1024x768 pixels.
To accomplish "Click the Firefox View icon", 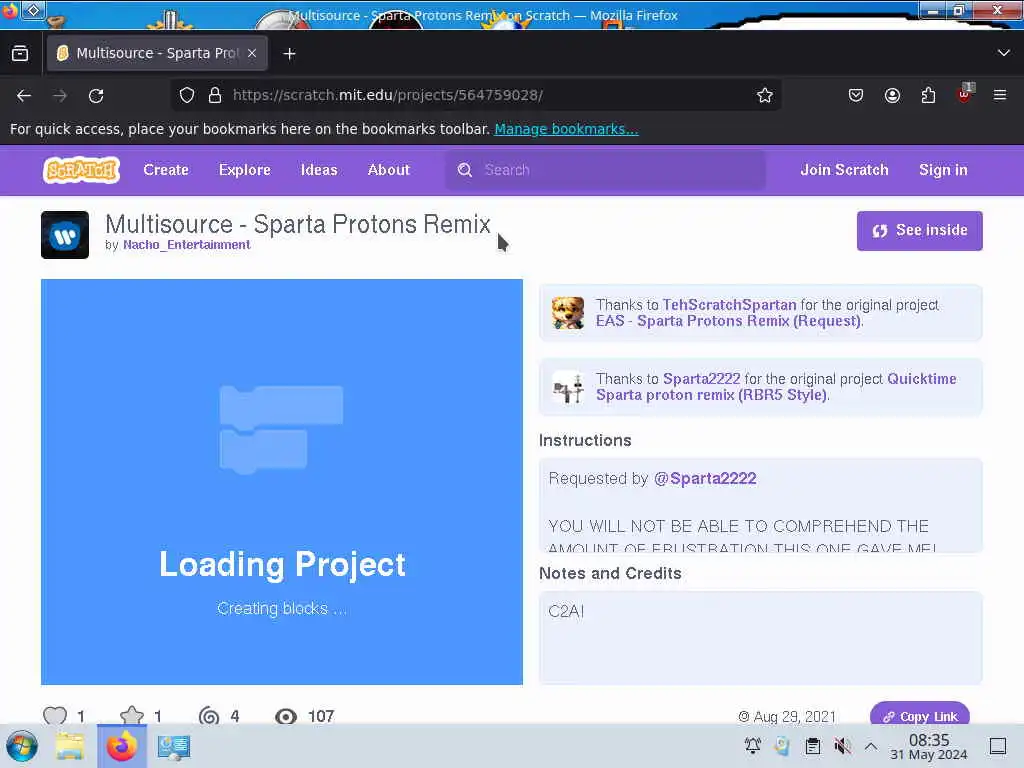I will (20, 54).
